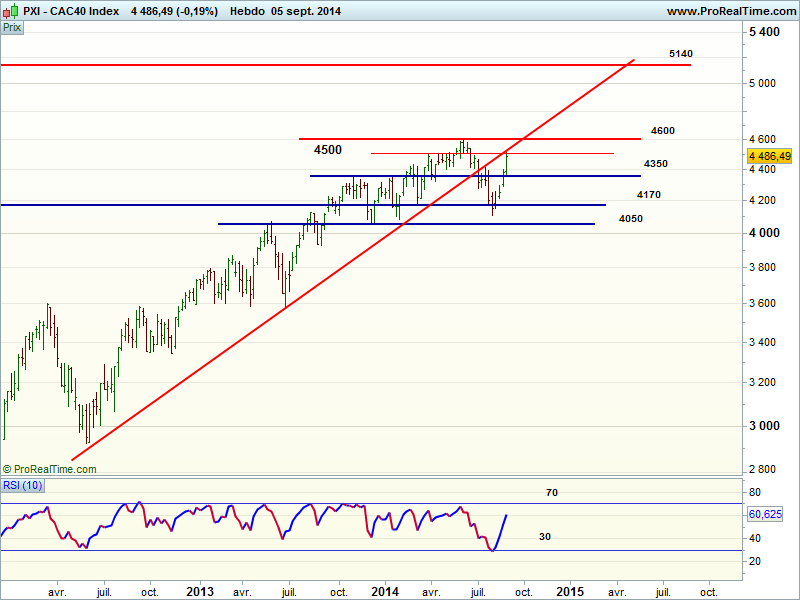Open the Prix panel label
Viewport: 800px width, 600px height.
pos(13,28)
